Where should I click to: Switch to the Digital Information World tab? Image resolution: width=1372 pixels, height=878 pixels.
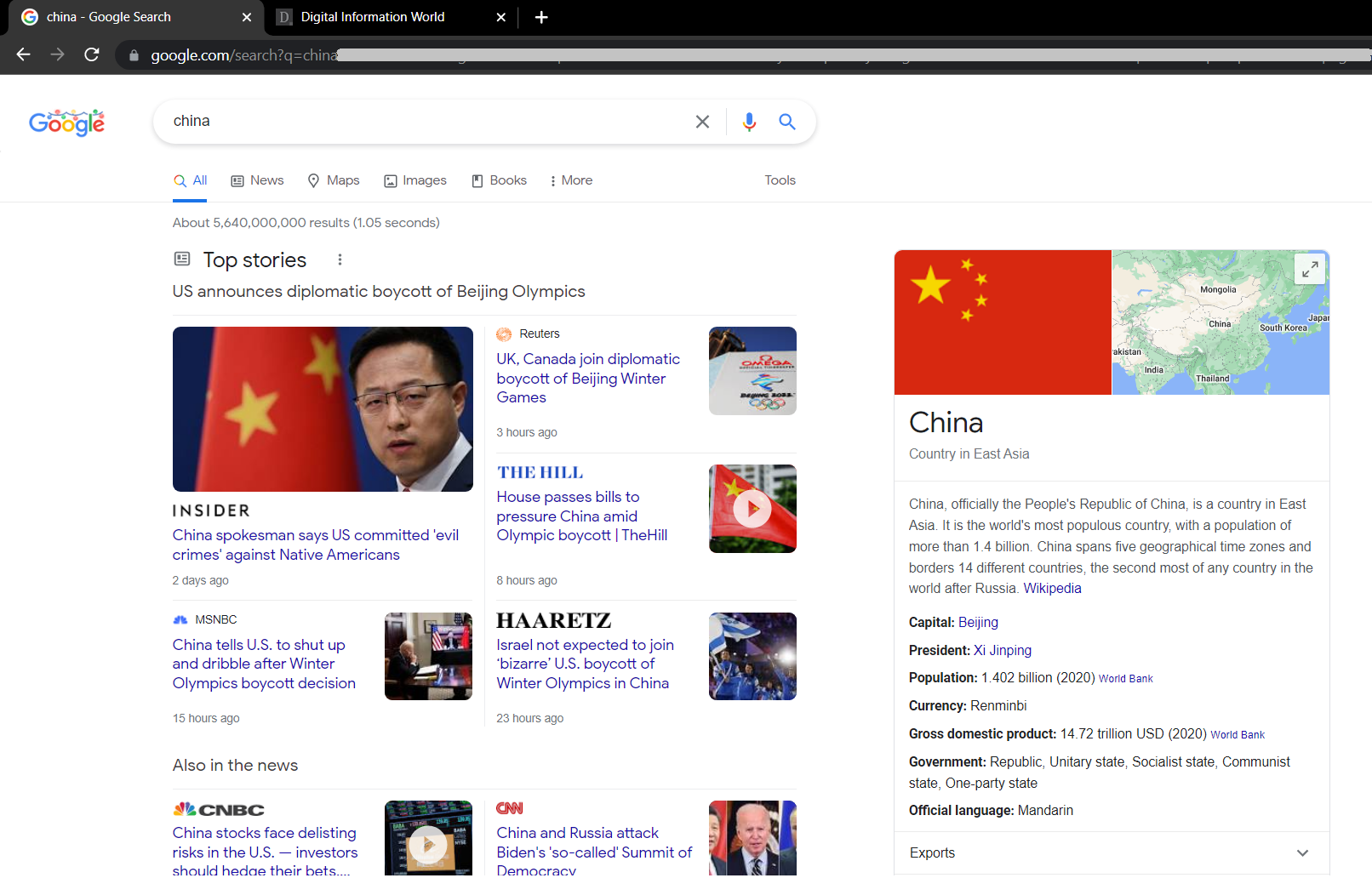pos(372,17)
